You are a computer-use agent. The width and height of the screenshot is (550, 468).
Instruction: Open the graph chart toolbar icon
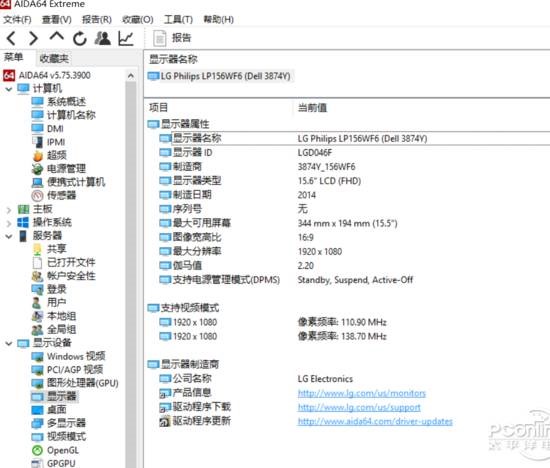pyautogui.click(x=126, y=38)
